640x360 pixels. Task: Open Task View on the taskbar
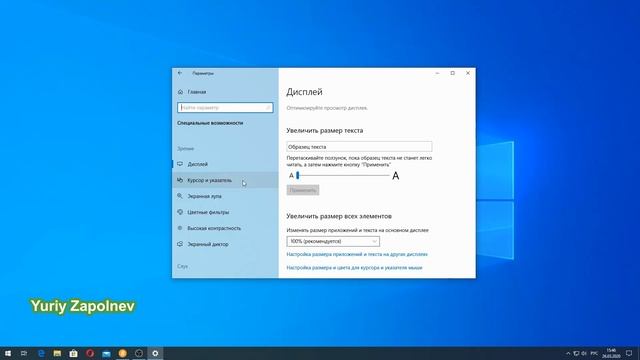tap(24, 353)
